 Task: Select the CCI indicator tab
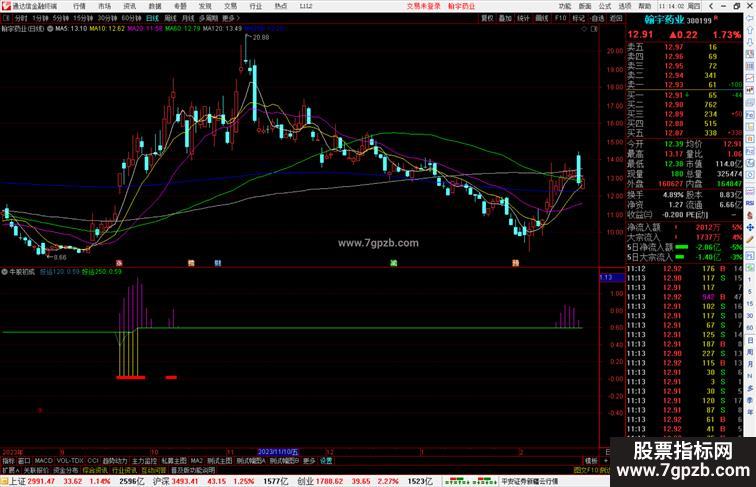click(93, 461)
